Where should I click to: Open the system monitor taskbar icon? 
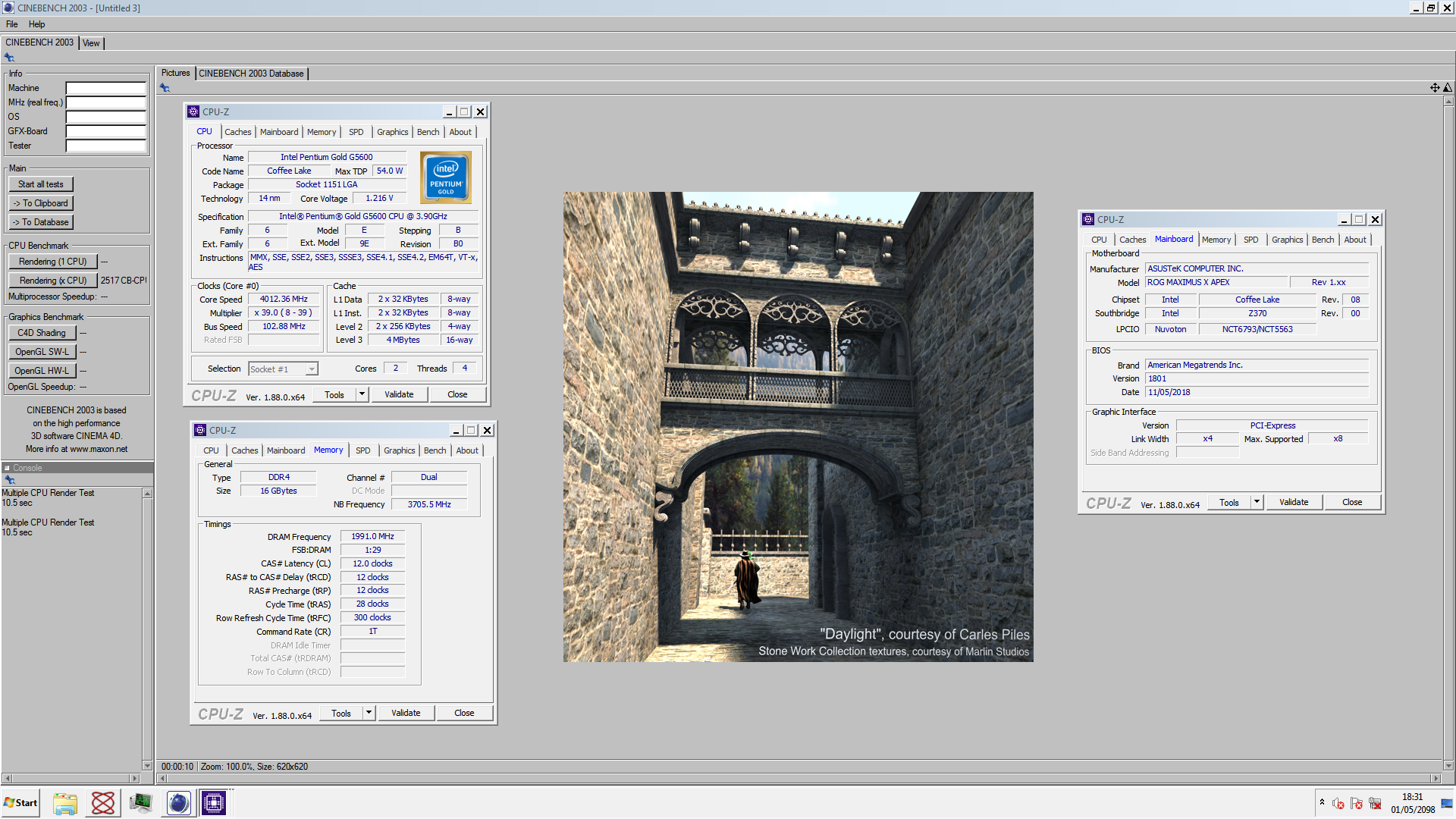click(x=141, y=803)
